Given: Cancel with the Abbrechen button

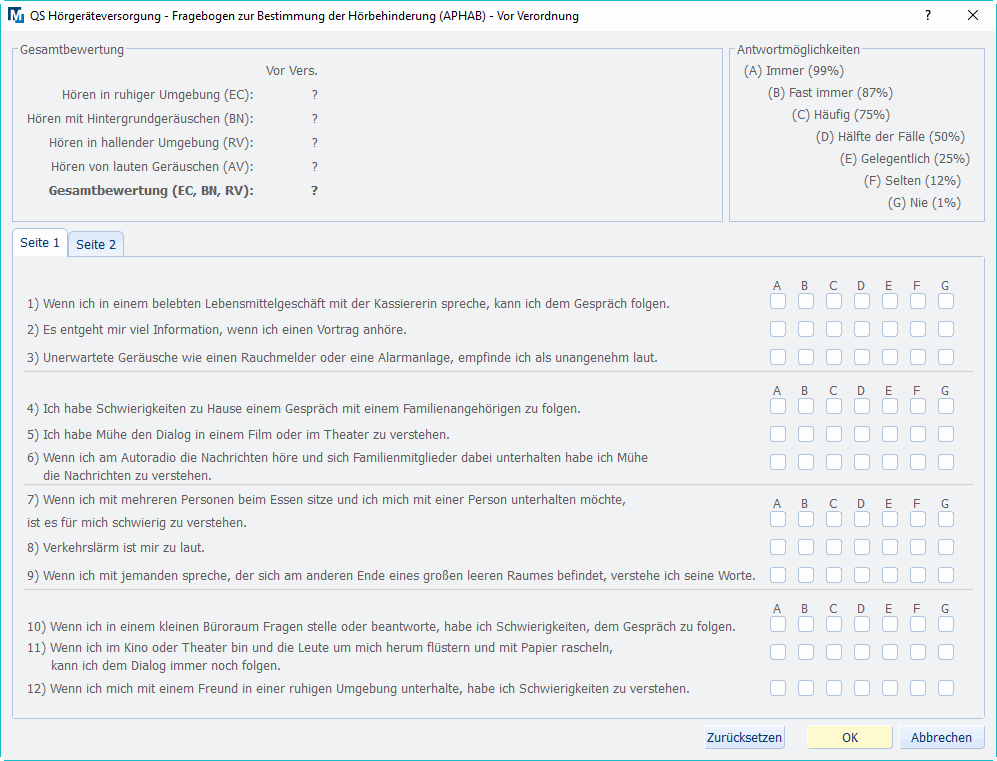Looking at the screenshot, I should [x=941, y=737].
